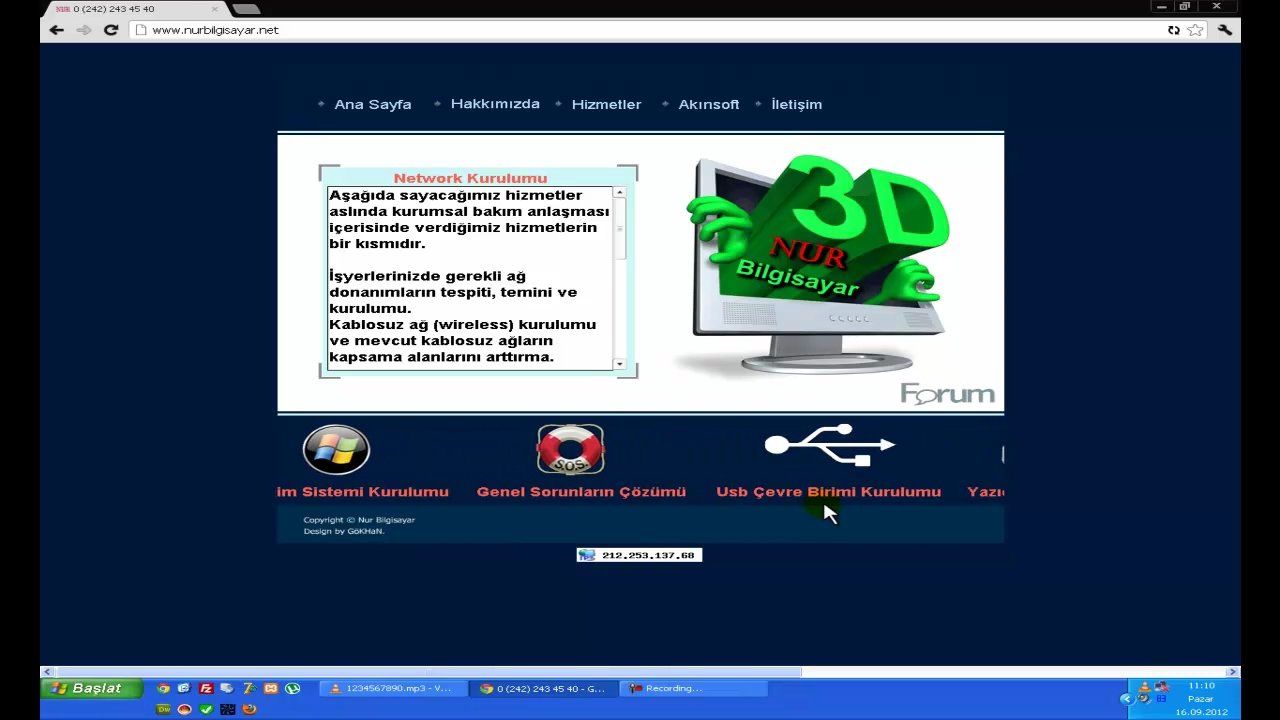Image resolution: width=1280 pixels, height=720 pixels.
Task: Open the Akınsoft menu item
Action: tap(709, 104)
